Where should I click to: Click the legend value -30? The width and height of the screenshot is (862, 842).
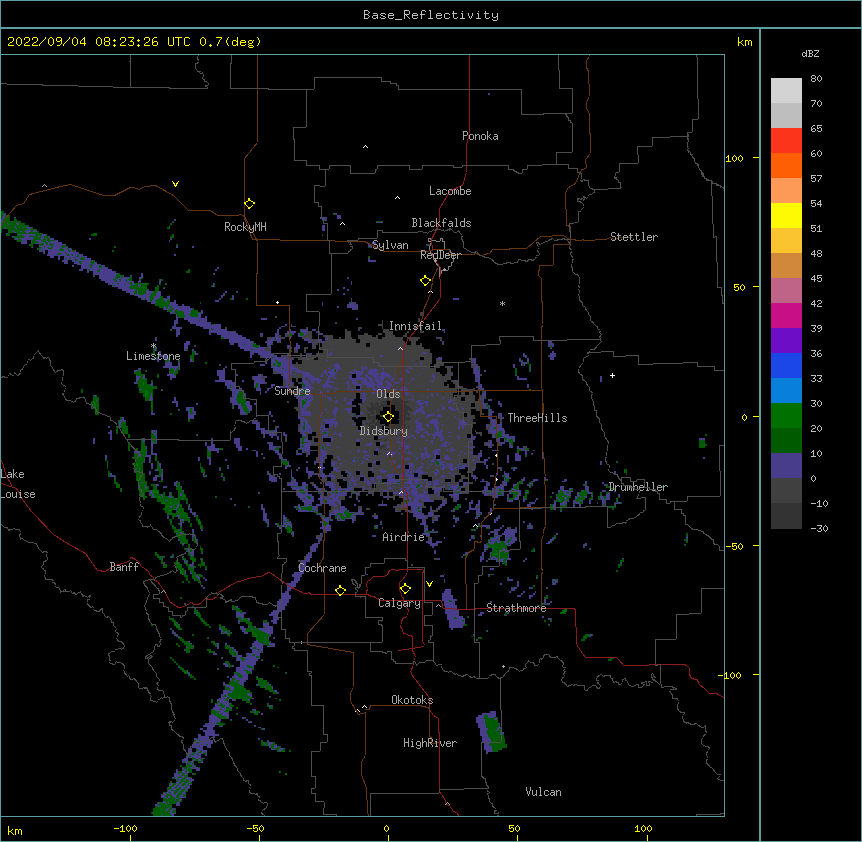tap(819, 528)
